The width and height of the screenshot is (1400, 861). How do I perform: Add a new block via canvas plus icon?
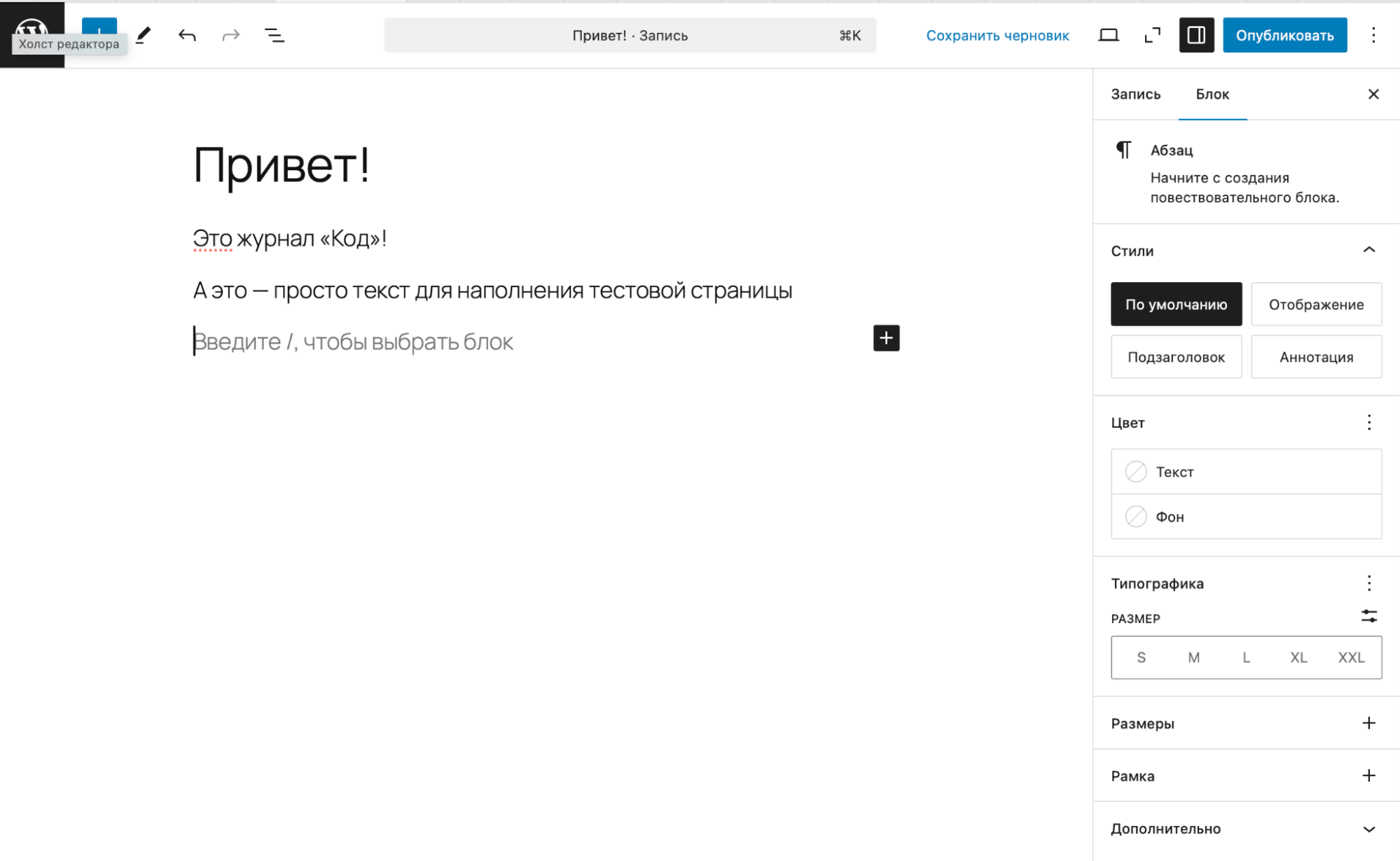[885, 339]
